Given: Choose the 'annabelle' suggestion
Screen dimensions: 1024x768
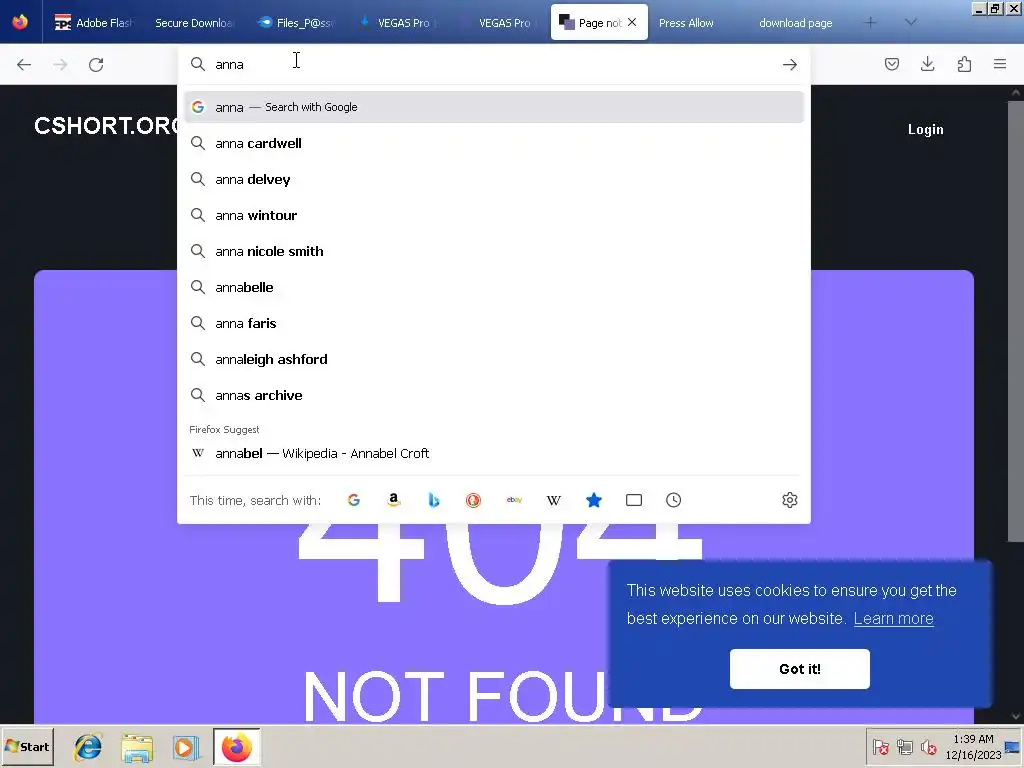Looking at the screenshot, I should tap(494, 287).
